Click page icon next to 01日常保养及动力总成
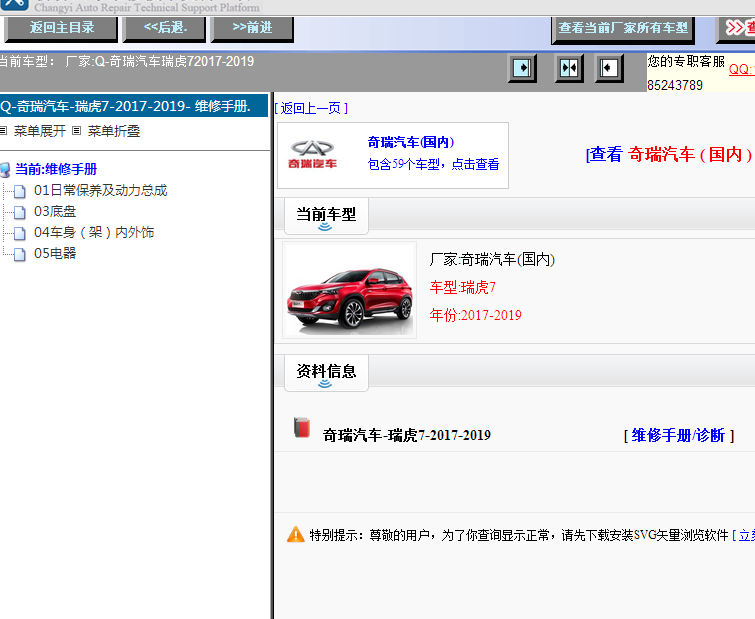The image size is (755, 619). click(x=20, y=192)
